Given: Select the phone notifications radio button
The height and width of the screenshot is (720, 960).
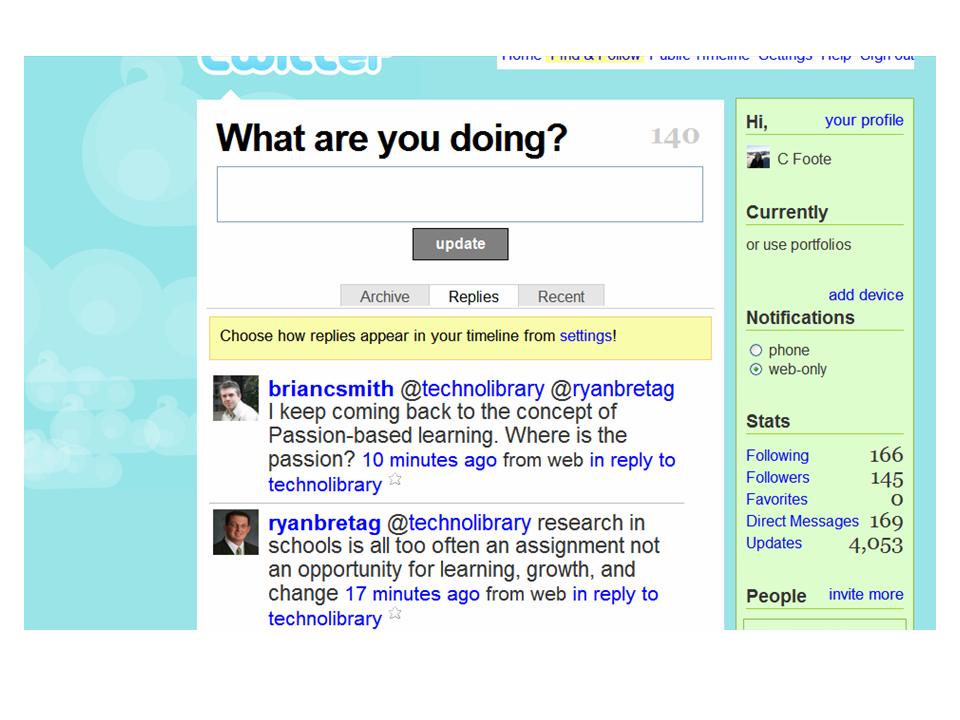Looking at the screenshot, I should [756, 350].
